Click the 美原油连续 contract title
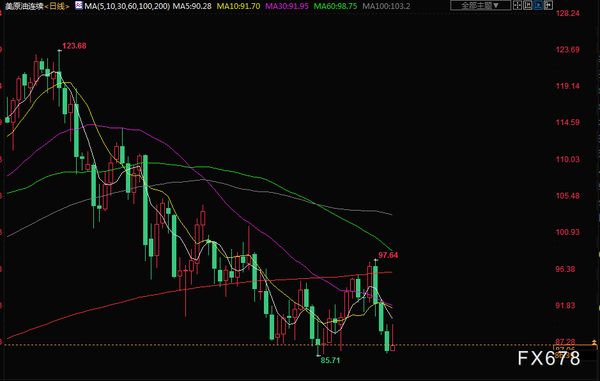600x381 pixels. pos(24,6)
